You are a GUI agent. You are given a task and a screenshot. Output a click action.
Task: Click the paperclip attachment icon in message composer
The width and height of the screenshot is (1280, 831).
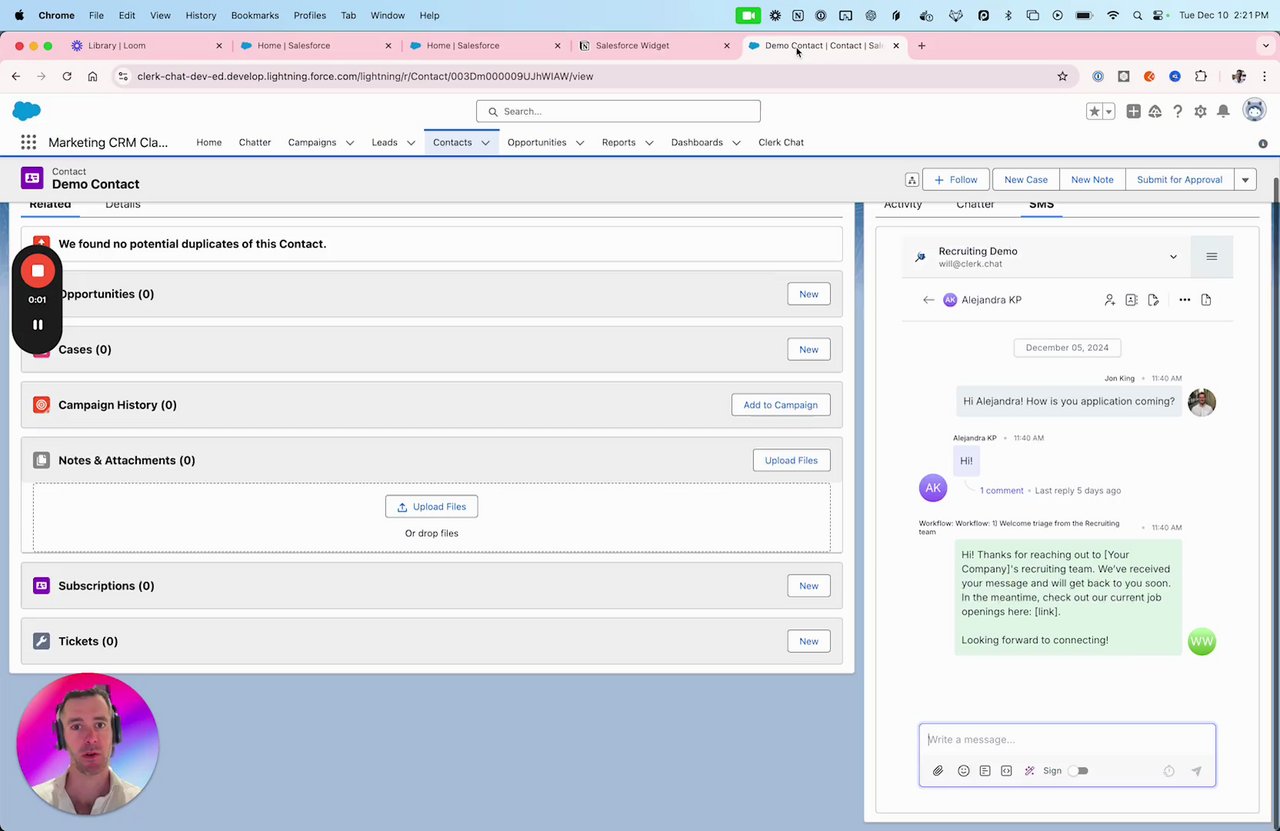point(938,771)
